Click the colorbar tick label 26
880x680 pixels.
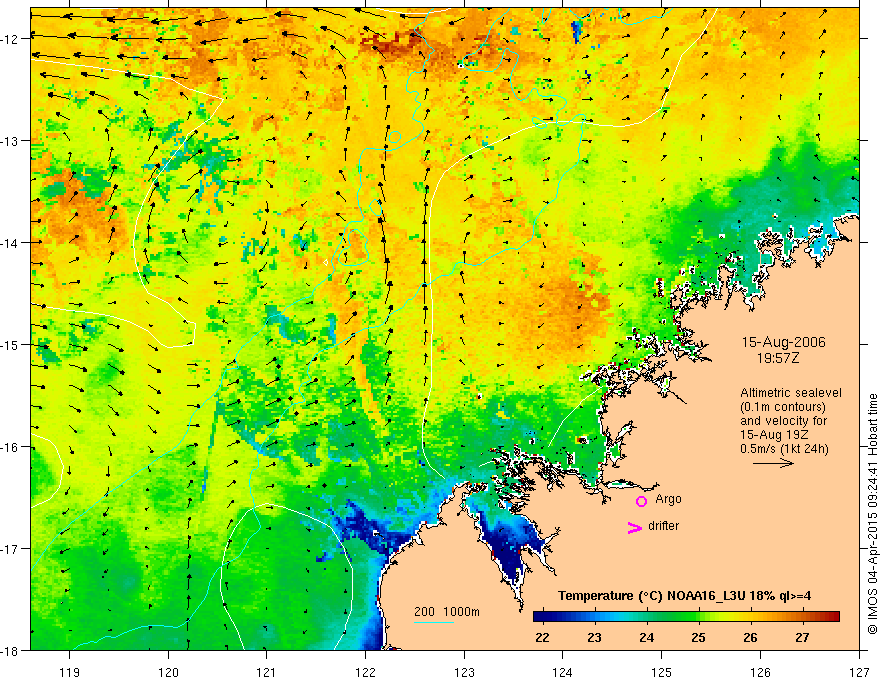coord(750,637)
